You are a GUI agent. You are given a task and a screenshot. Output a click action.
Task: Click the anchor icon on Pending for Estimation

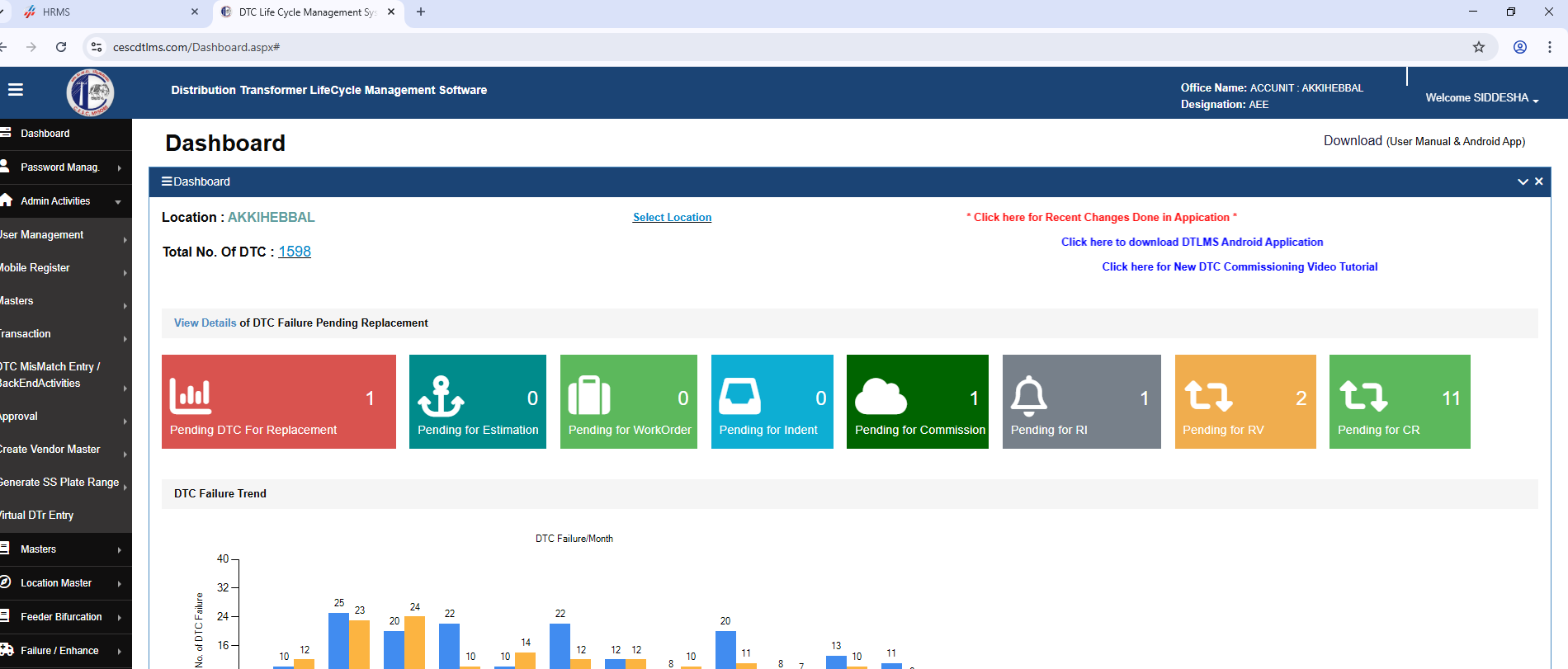point(441,396)
